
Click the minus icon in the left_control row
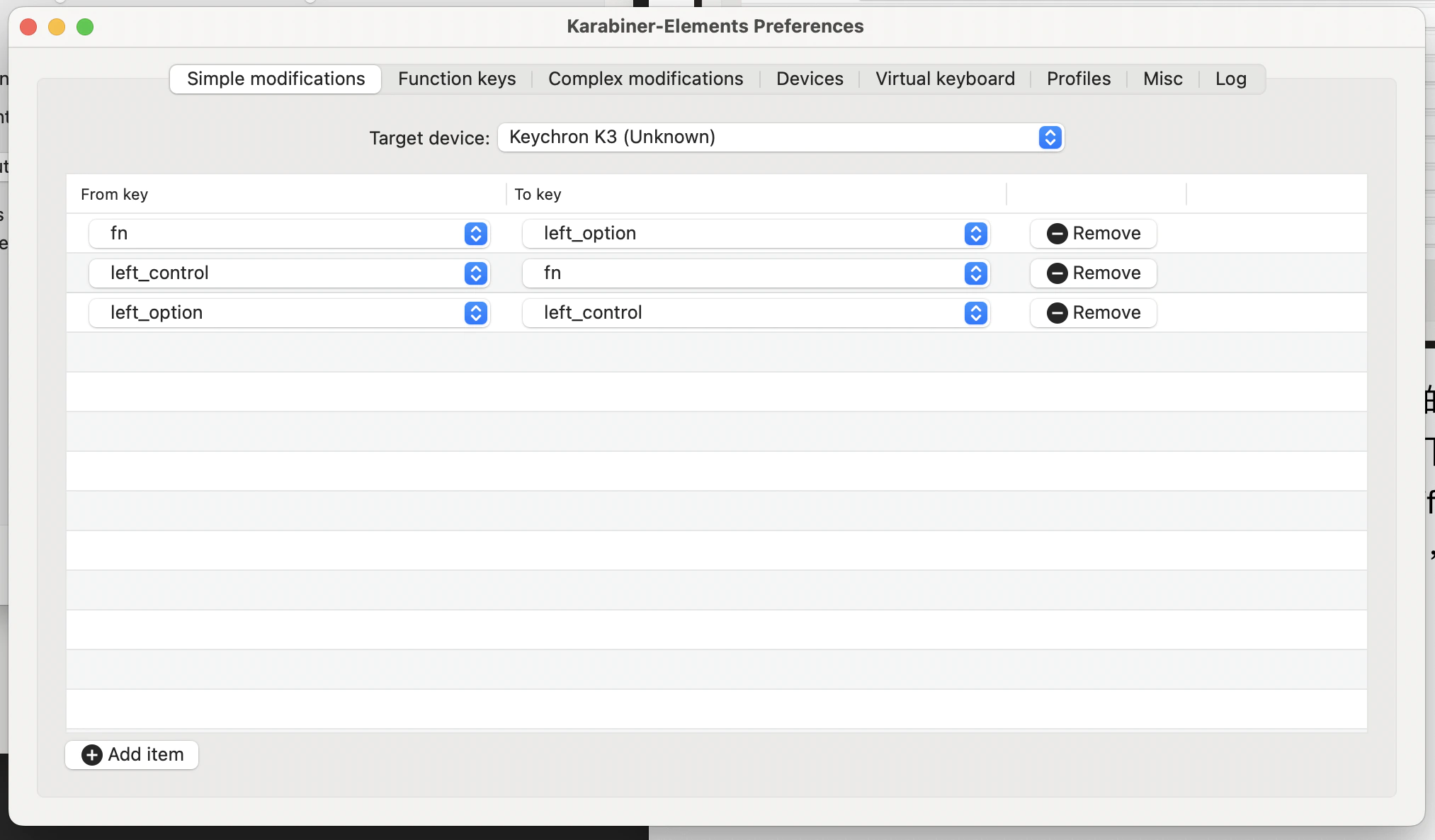tap(1057, 273)
